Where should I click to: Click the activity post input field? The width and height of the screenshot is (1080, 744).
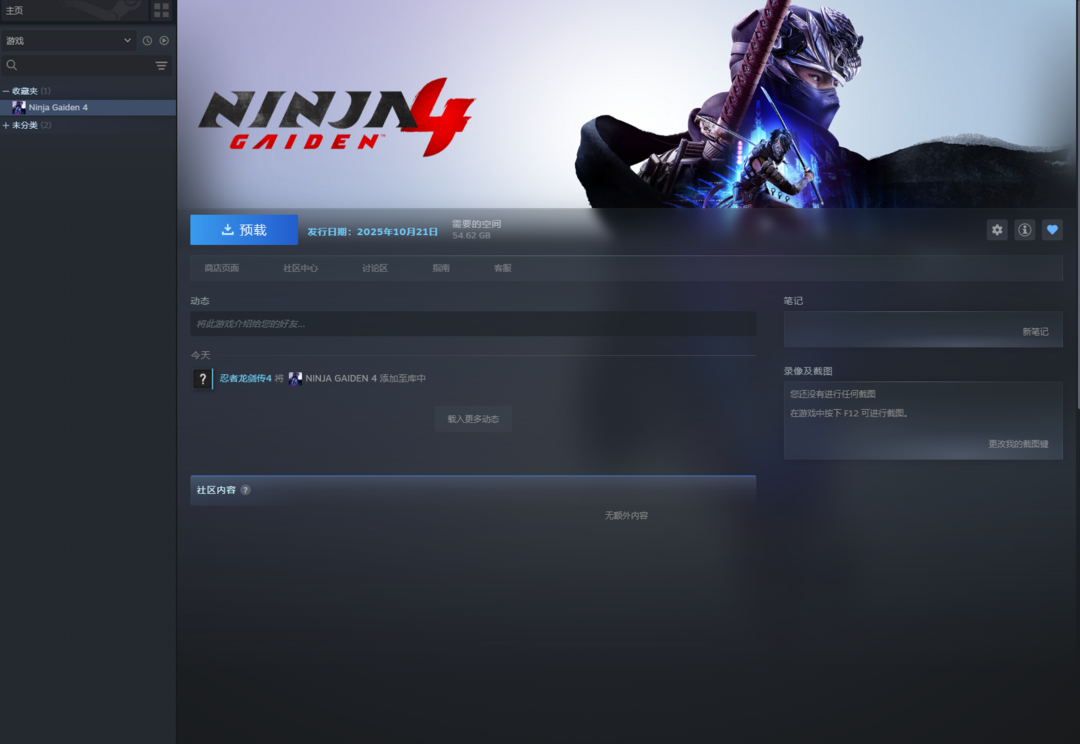pos(472,324)
